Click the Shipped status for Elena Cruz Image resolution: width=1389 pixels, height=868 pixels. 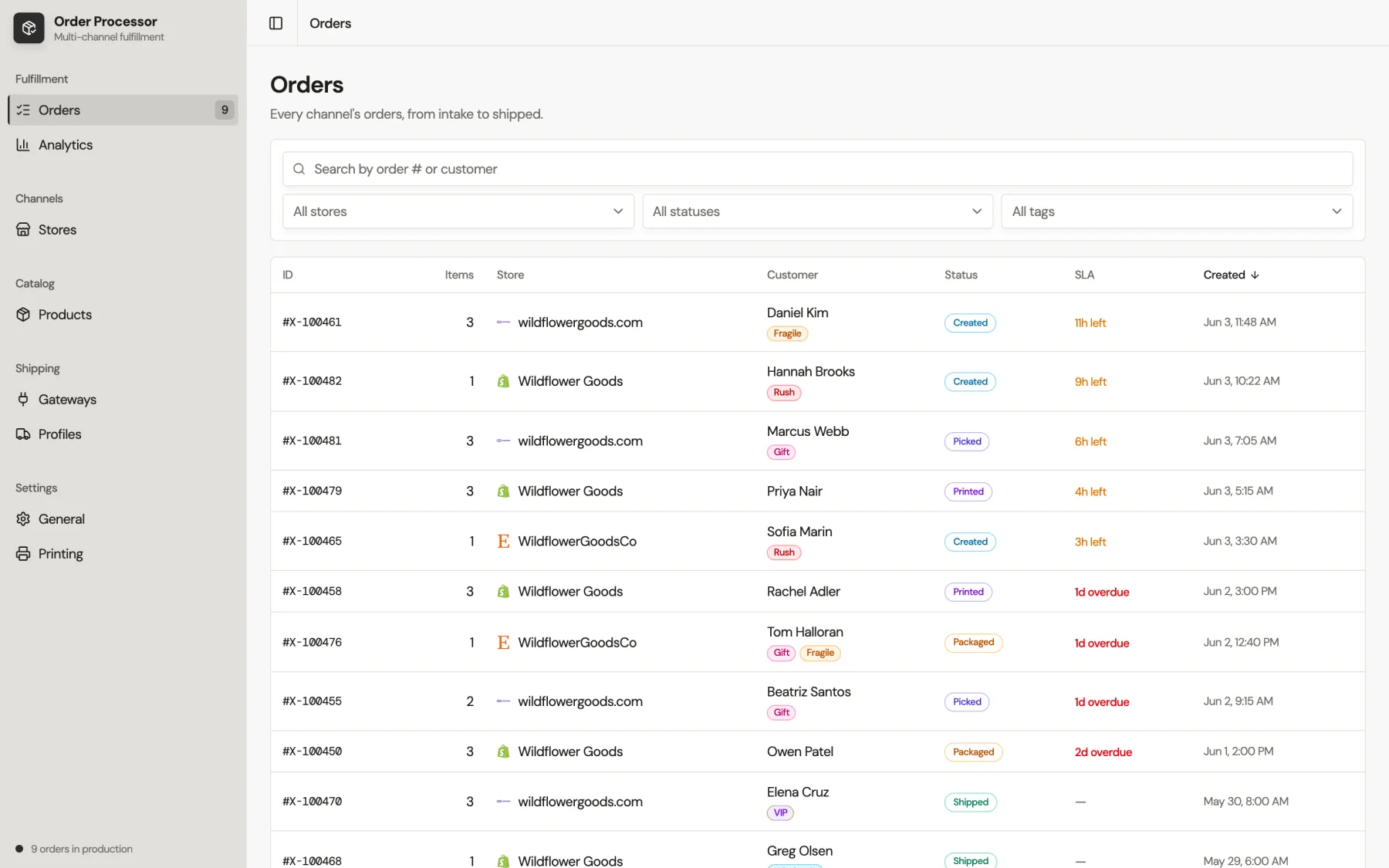[971, 802]
